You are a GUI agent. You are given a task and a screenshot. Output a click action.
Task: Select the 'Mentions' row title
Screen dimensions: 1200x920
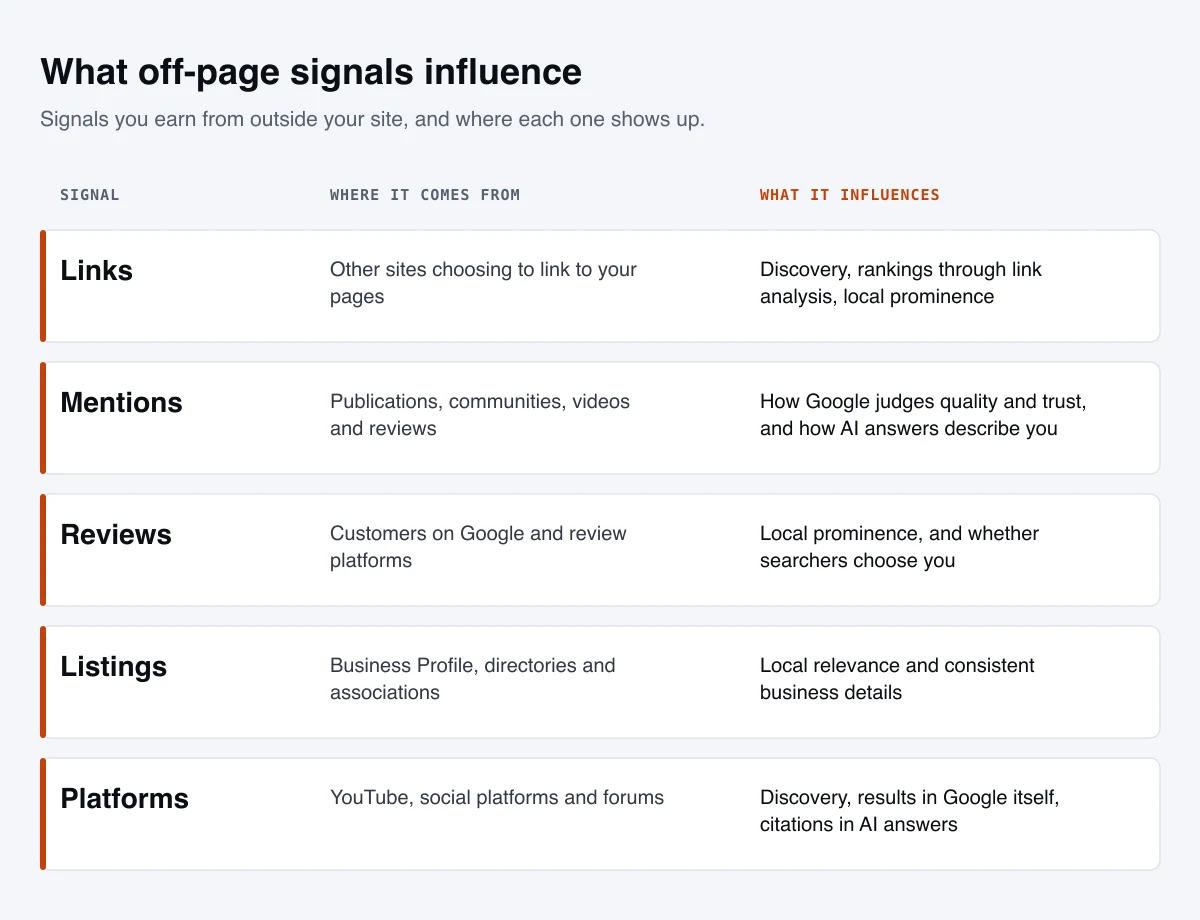point(121,402)
